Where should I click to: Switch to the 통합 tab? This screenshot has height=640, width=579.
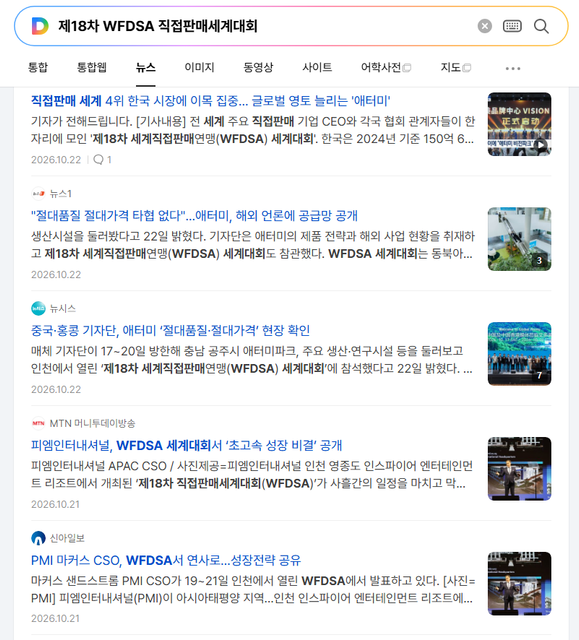point(38,67)
